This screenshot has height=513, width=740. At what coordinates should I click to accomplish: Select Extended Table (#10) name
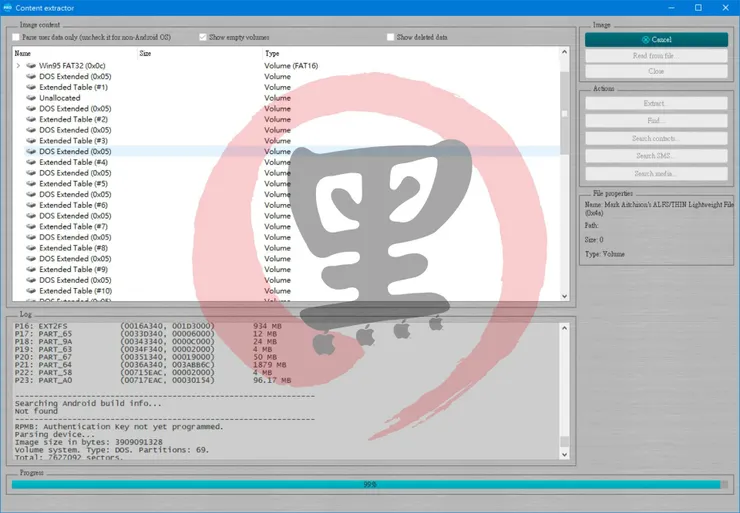[x=76, y=291]
